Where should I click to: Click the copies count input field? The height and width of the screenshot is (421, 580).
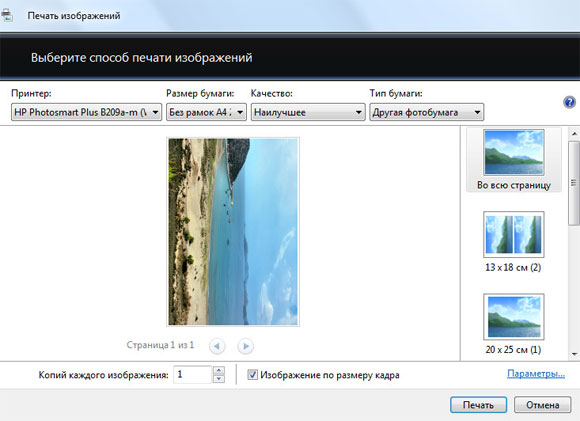[x=193, y=374]
